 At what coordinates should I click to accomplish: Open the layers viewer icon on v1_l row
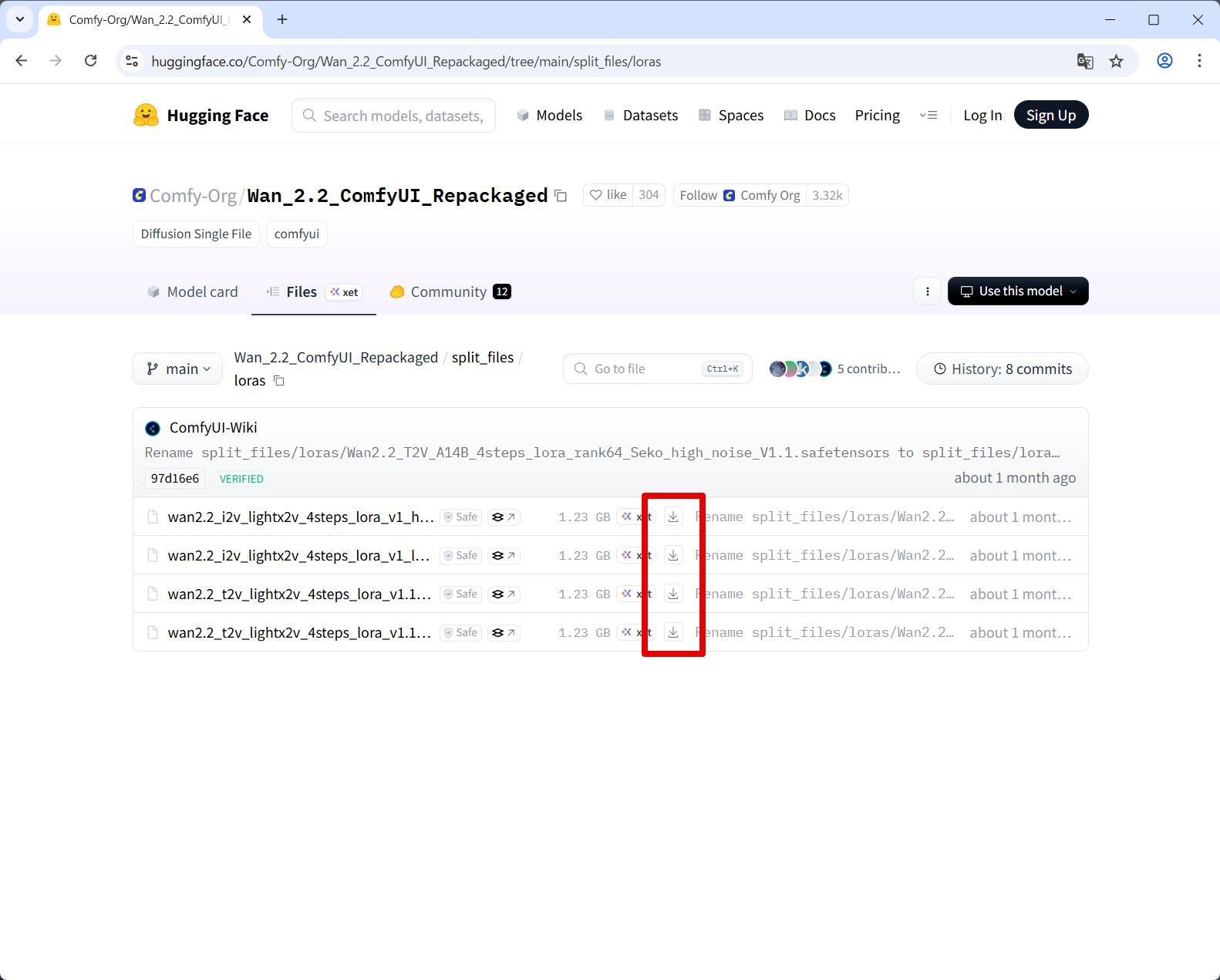click(x=504, y=555)
